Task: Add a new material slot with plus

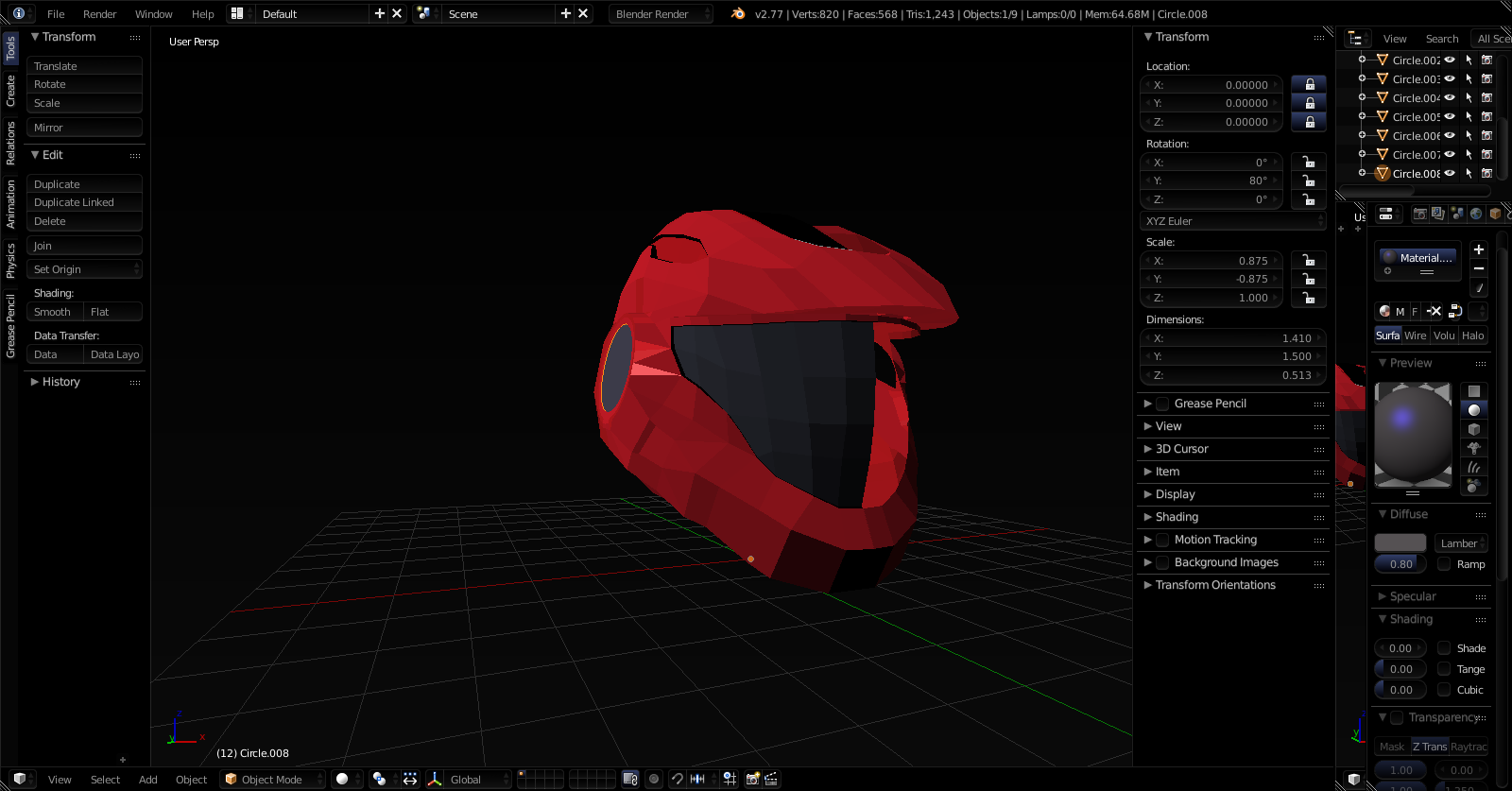Action: click(x=1479, y=249)
